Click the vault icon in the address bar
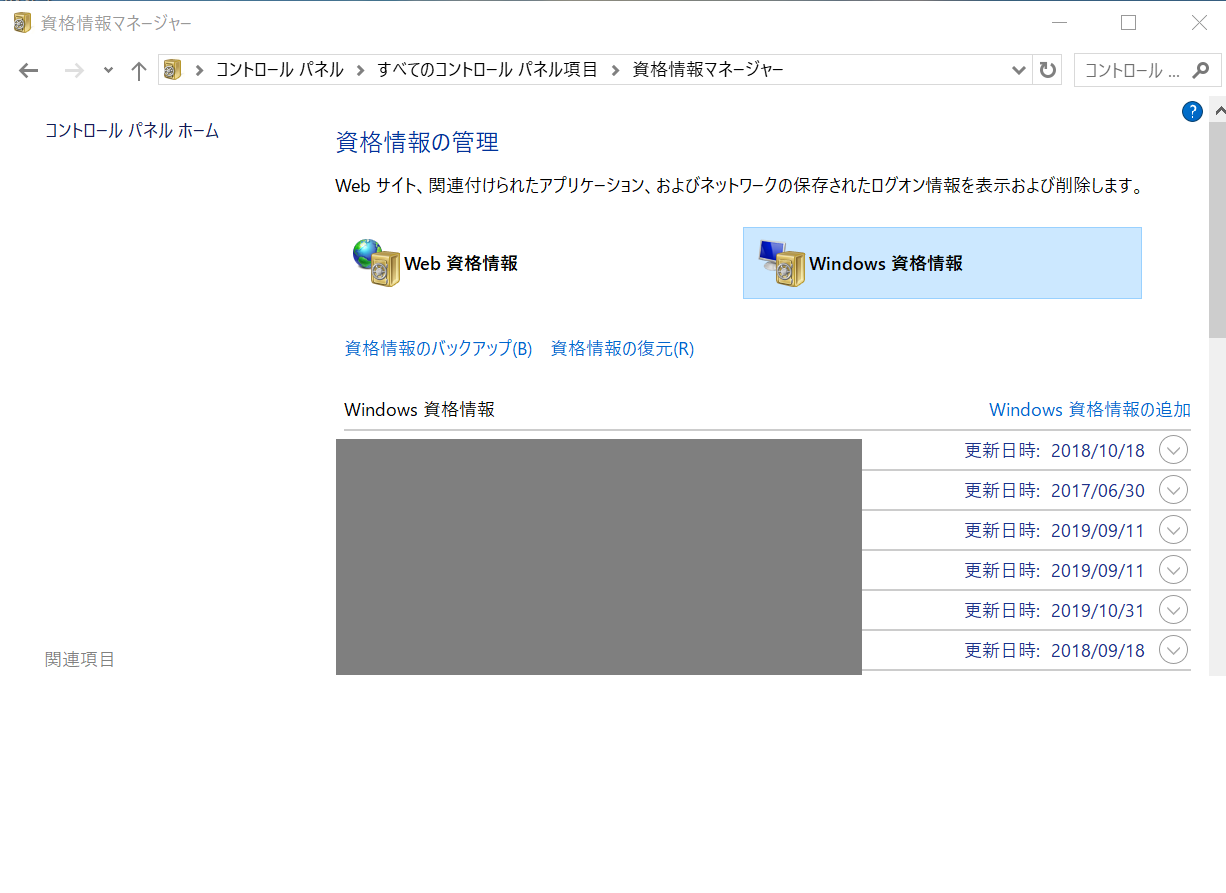1226x893 pixels. pyautogui.click(x=173, y=70)
